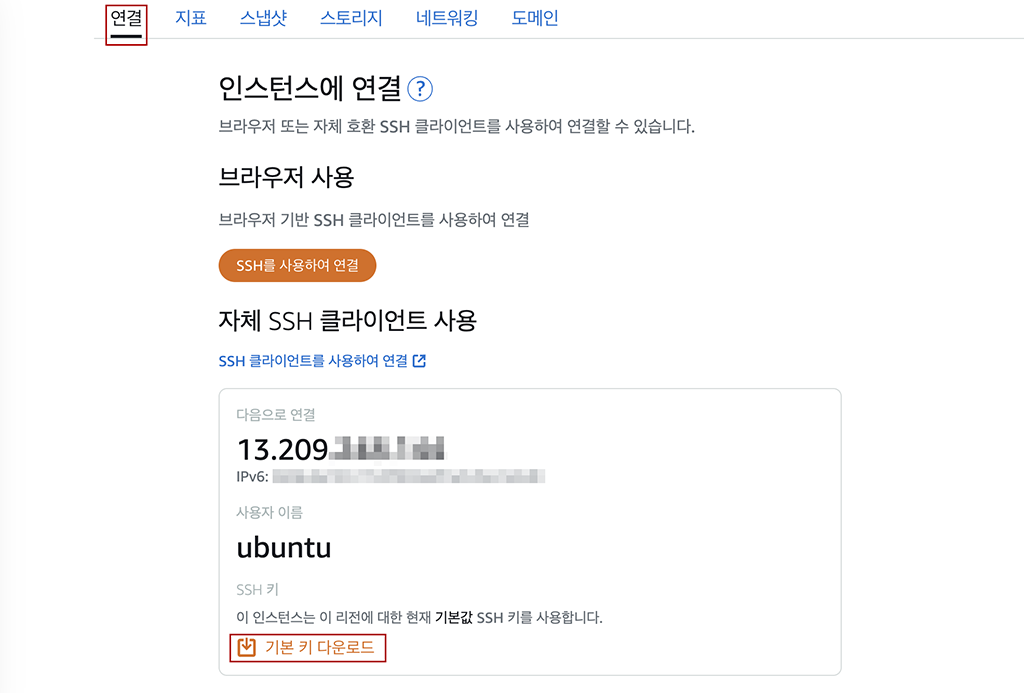Click the help question mark icon
1024x693 pixels.
point(420,90)
